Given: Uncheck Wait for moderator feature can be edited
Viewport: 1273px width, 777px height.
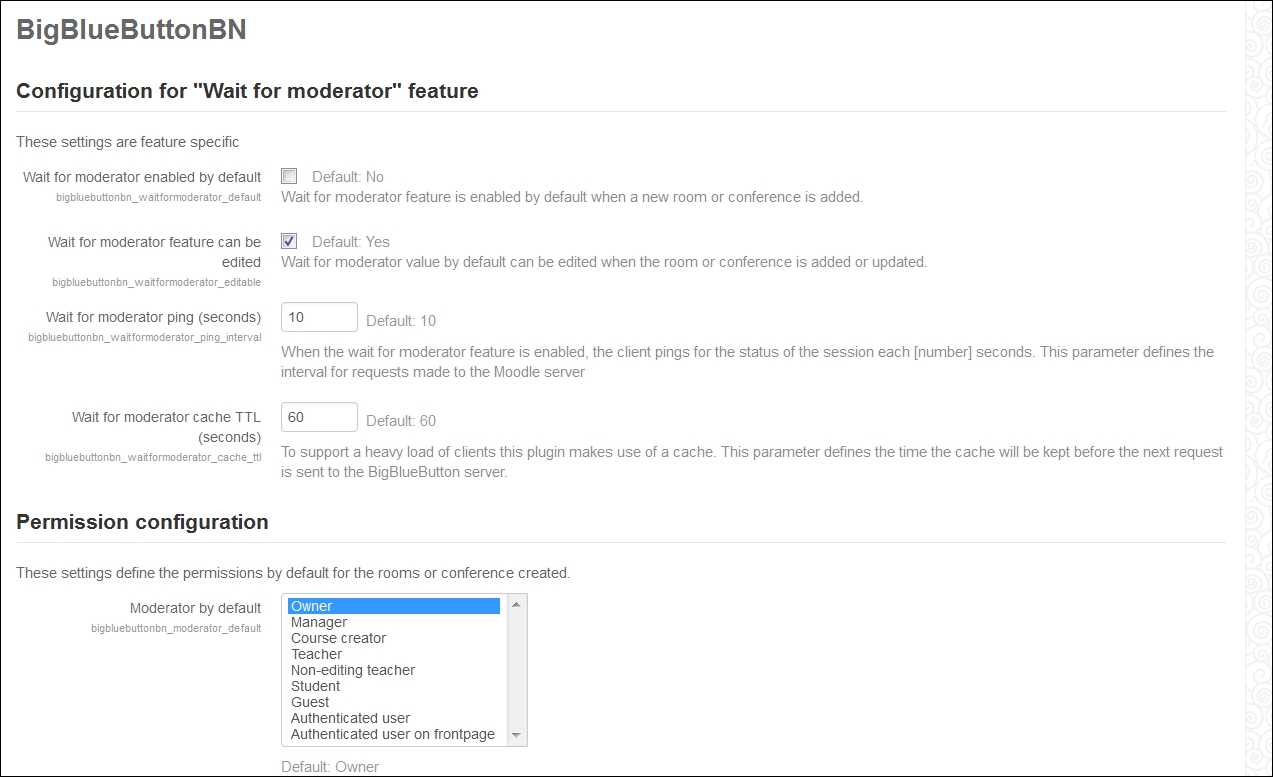Looking at the screenshot, I should point(289,241).
